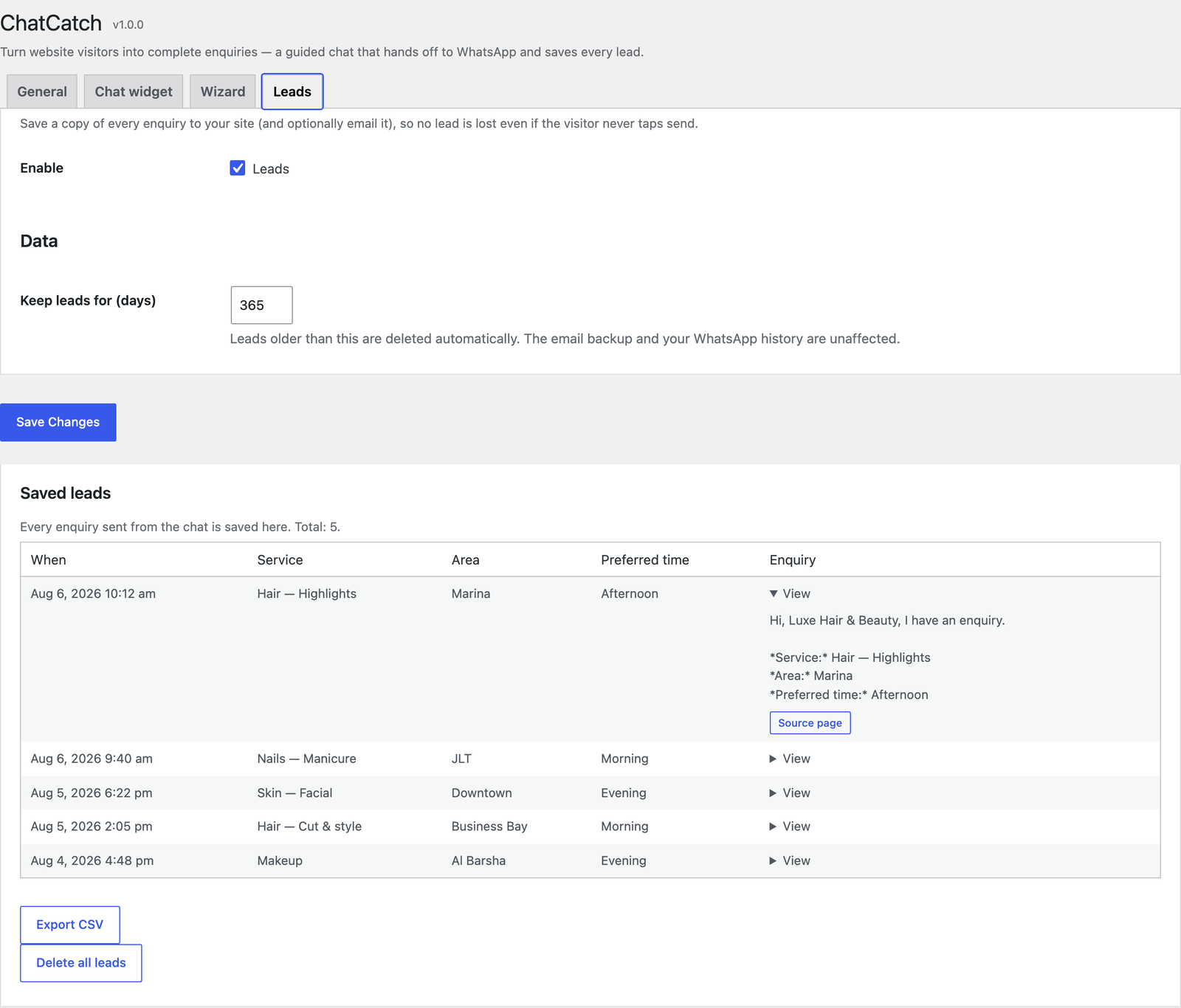Click the 'Aug 5, 2026 2:05 pm' cell
1181x1008 pixels.
(x=92, y=826)
